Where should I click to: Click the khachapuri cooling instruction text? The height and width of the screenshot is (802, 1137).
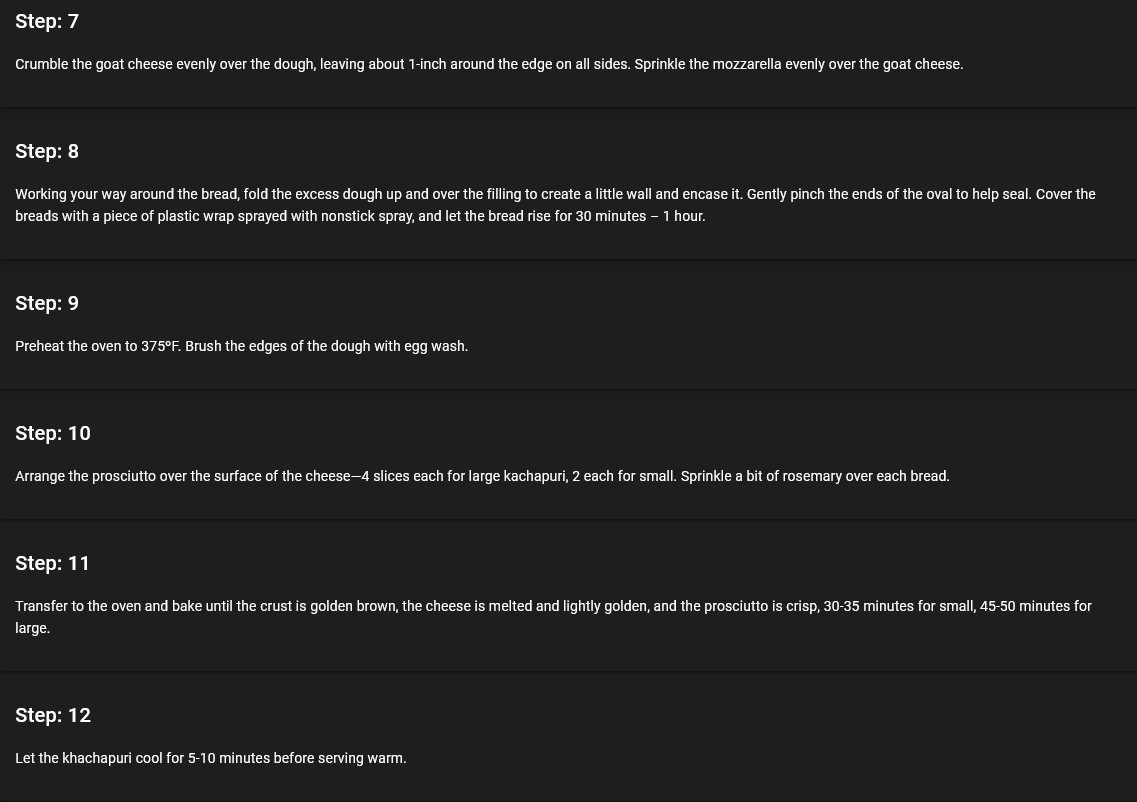[210, 758]
